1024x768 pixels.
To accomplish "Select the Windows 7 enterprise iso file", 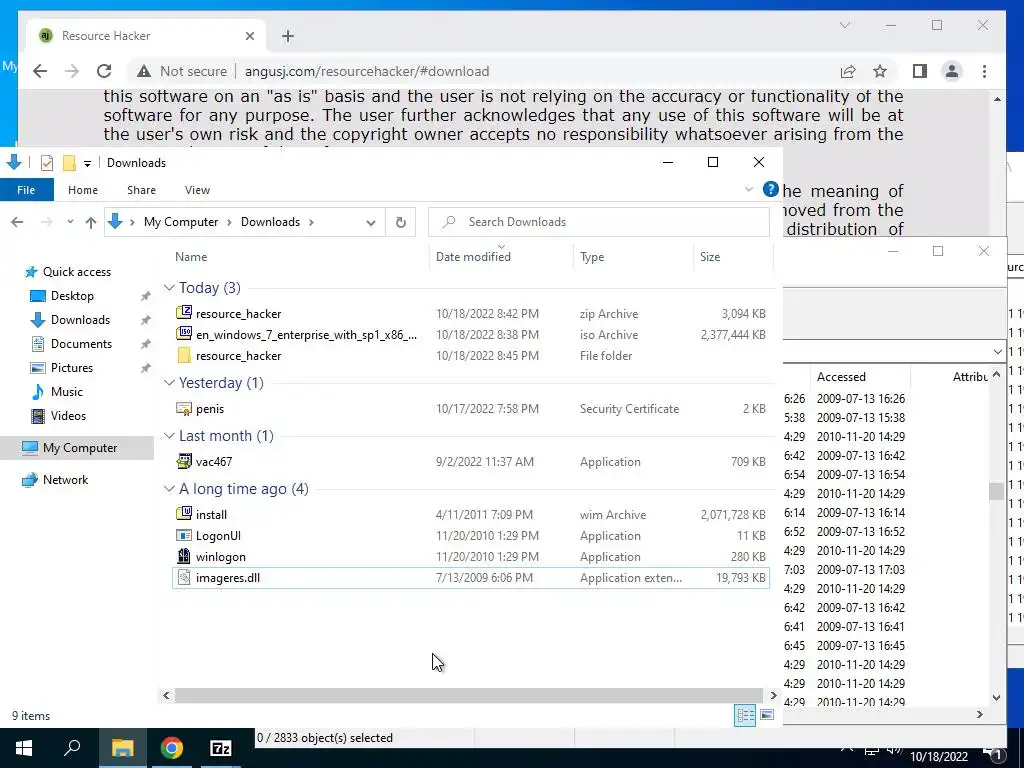I will point(470,334).
